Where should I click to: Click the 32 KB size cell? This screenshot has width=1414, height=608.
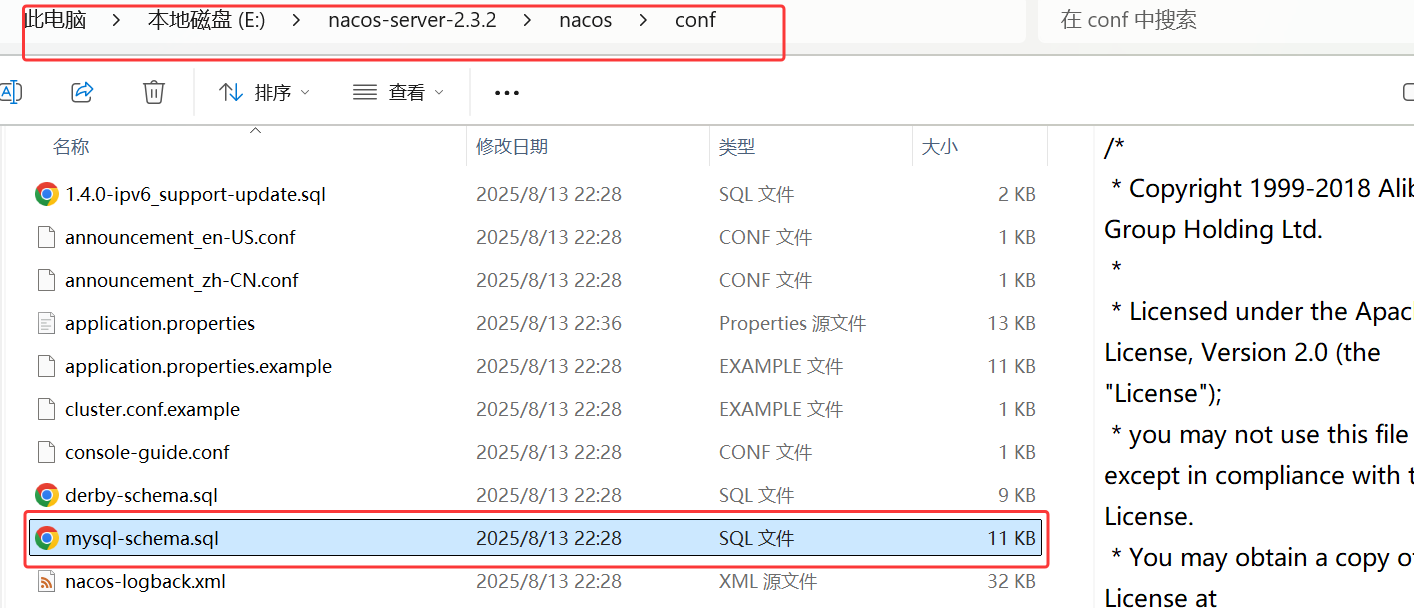pos(1011,581)
